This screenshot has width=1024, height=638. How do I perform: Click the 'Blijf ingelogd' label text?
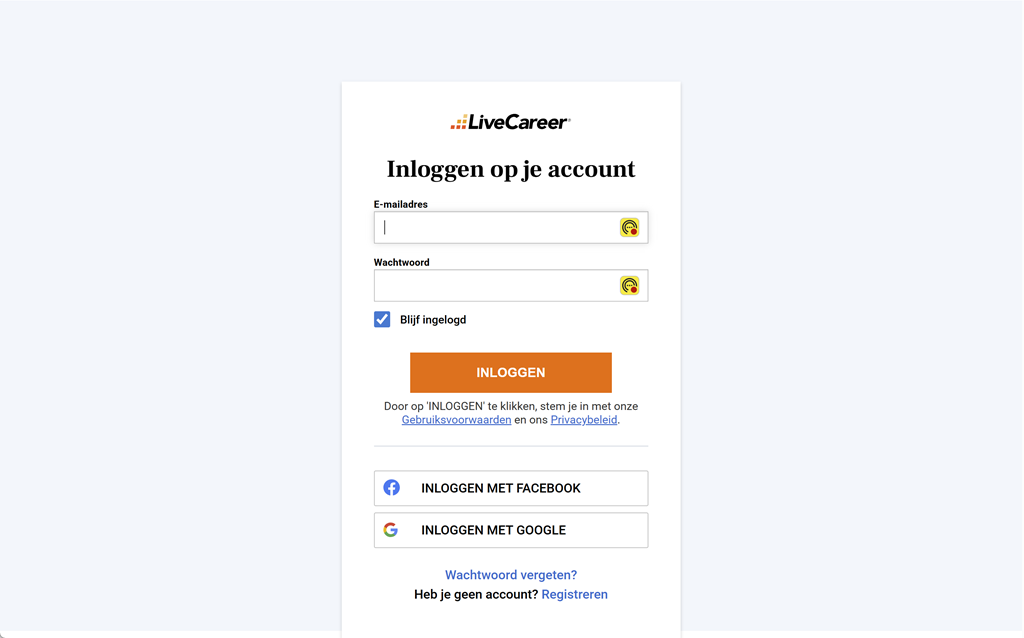tap(433, 320)
